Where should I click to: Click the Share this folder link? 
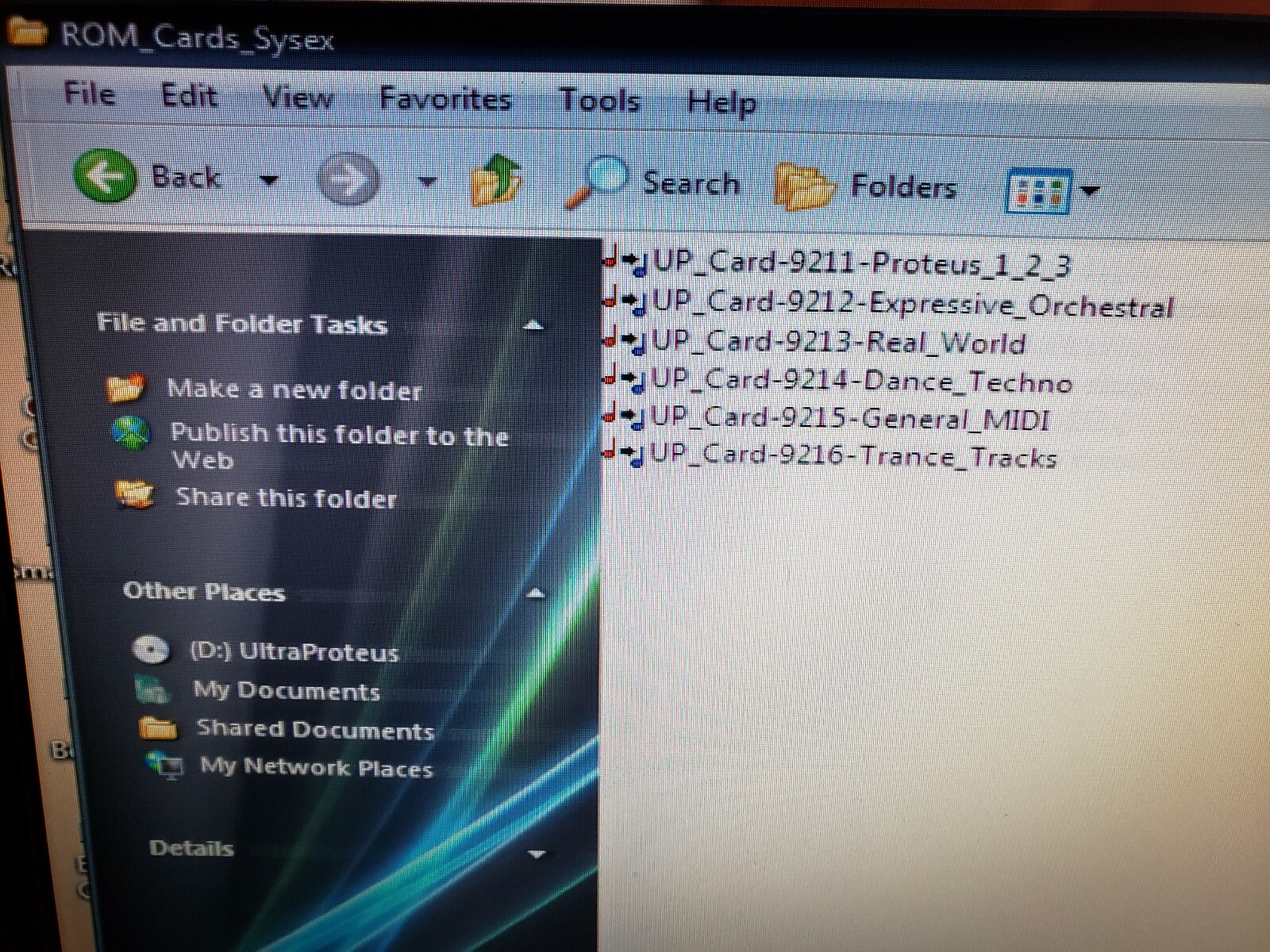click(286, 497)
